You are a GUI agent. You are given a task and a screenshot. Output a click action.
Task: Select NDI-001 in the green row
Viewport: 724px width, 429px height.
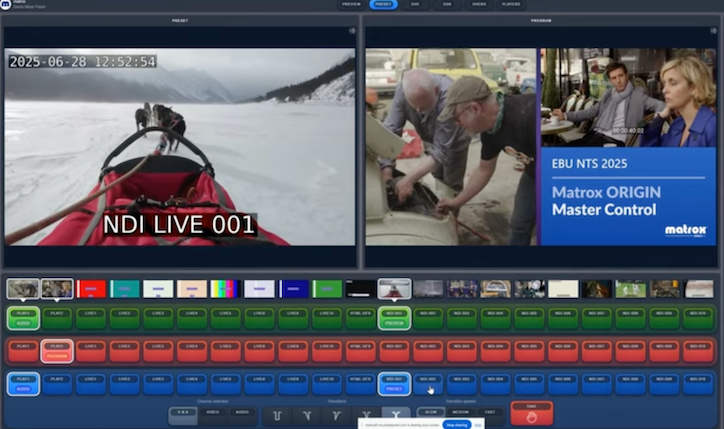pyautogui.click(x=394, y=318)
